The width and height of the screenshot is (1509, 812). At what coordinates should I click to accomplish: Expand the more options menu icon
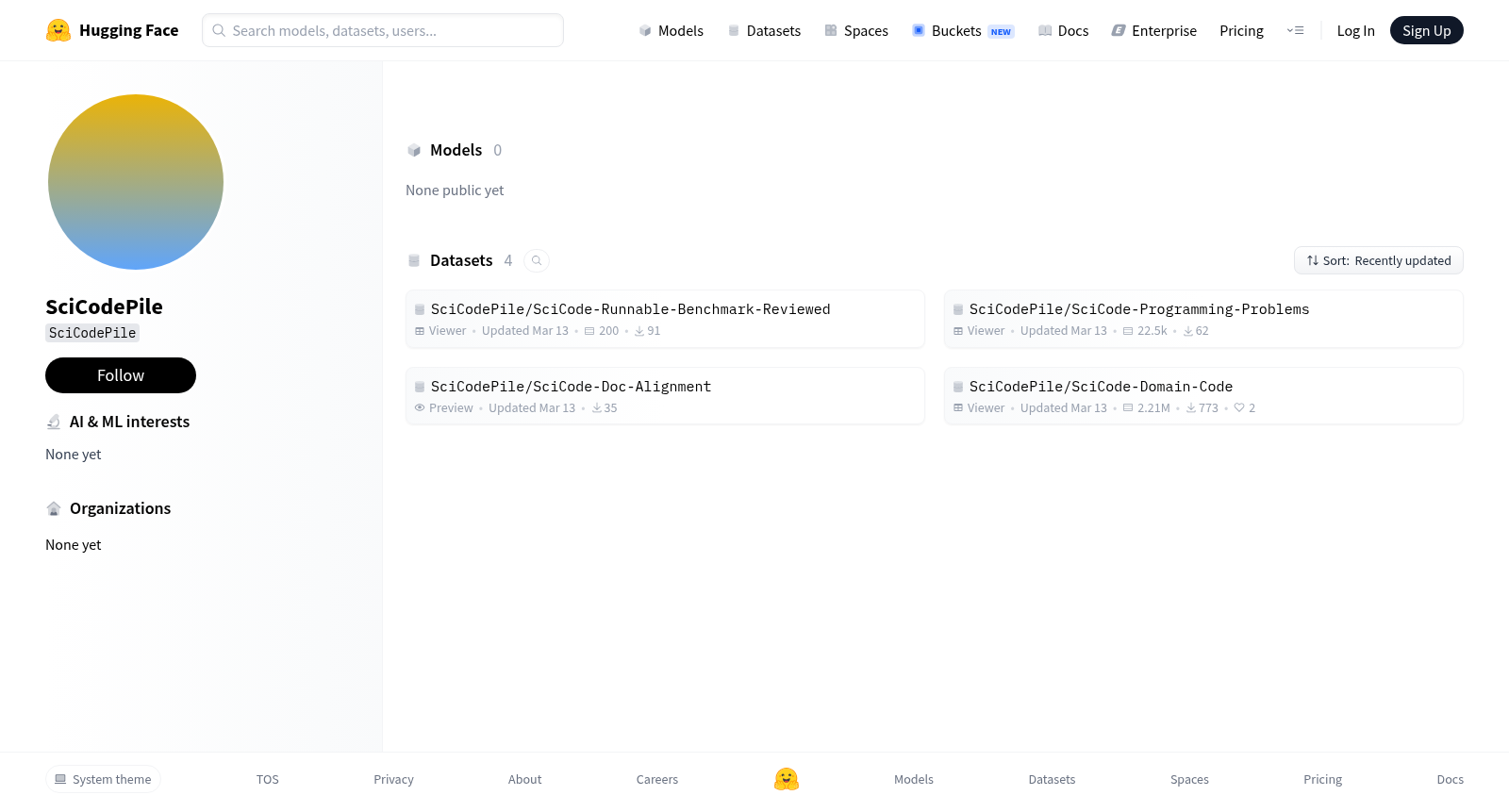coord(1295,30)
